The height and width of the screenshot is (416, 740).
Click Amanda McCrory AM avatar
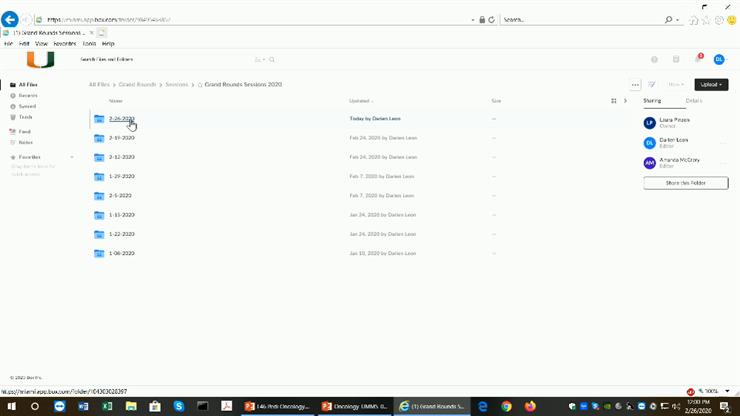click(649, 163)
